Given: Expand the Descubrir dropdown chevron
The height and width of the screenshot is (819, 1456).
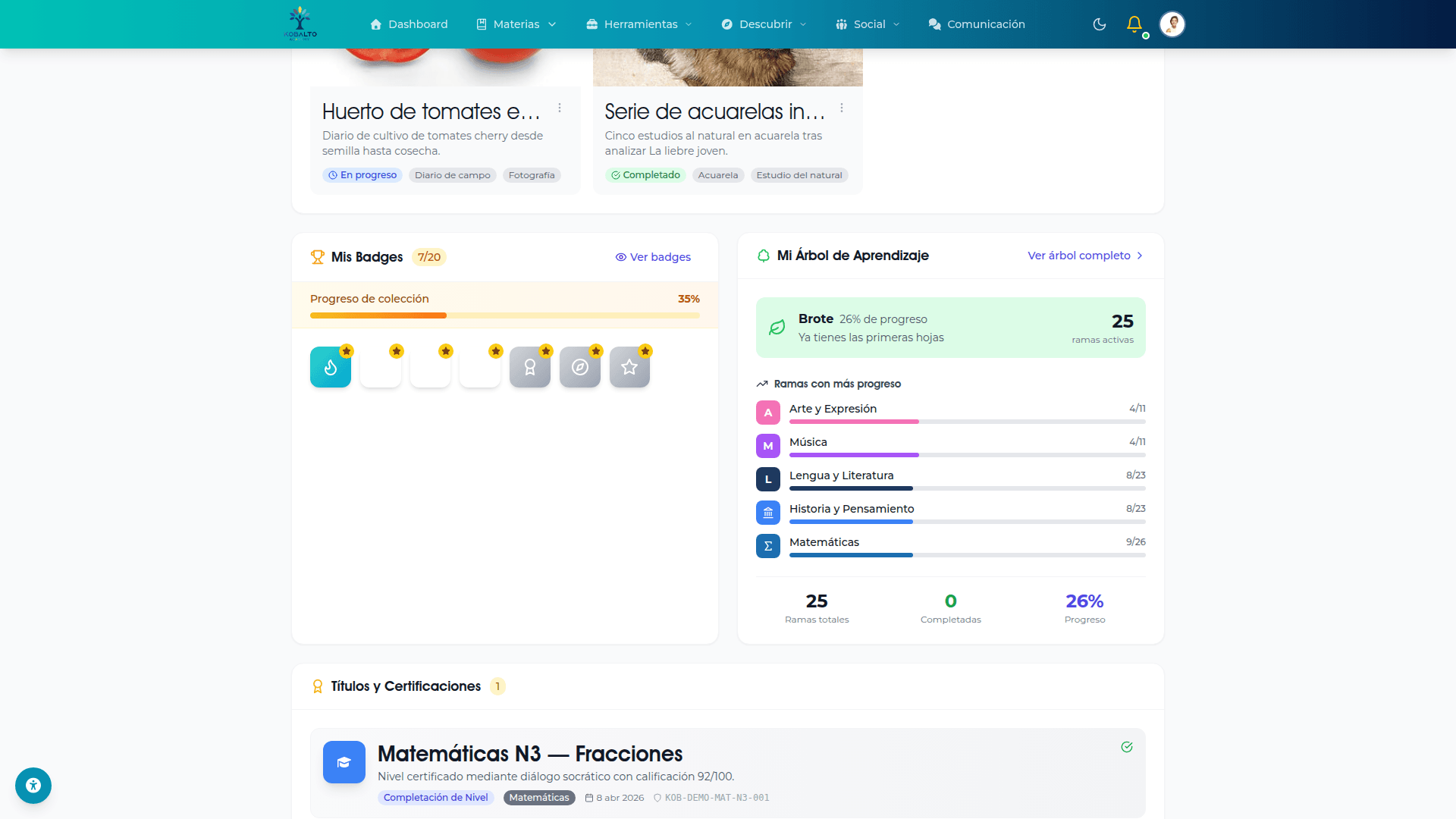Looking at the screenshot, I should pyautogui.click(x=803, y=24).
